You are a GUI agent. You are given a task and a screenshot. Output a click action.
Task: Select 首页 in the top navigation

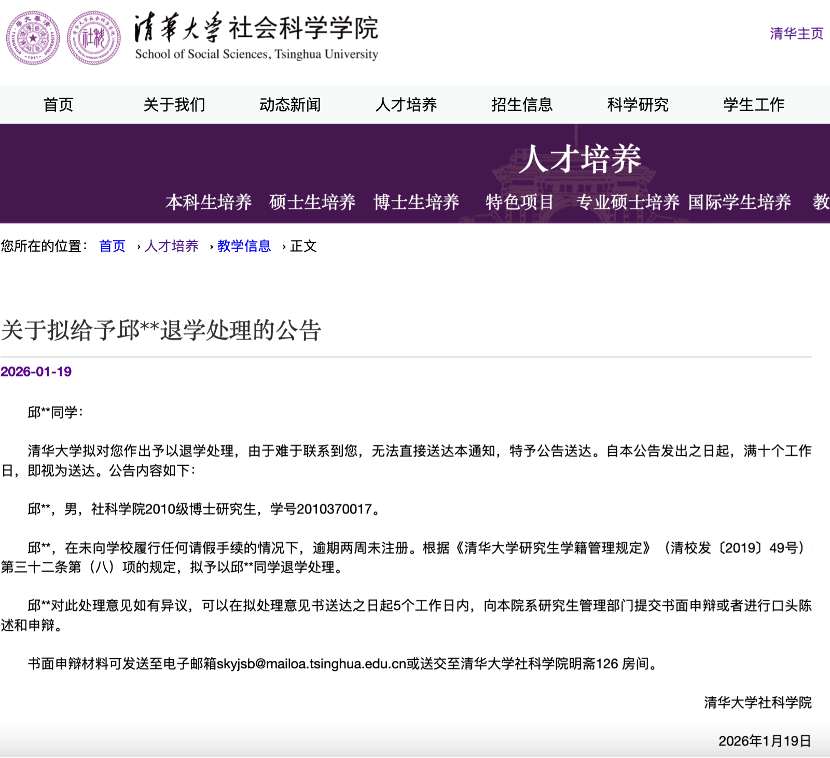(57, 104)
